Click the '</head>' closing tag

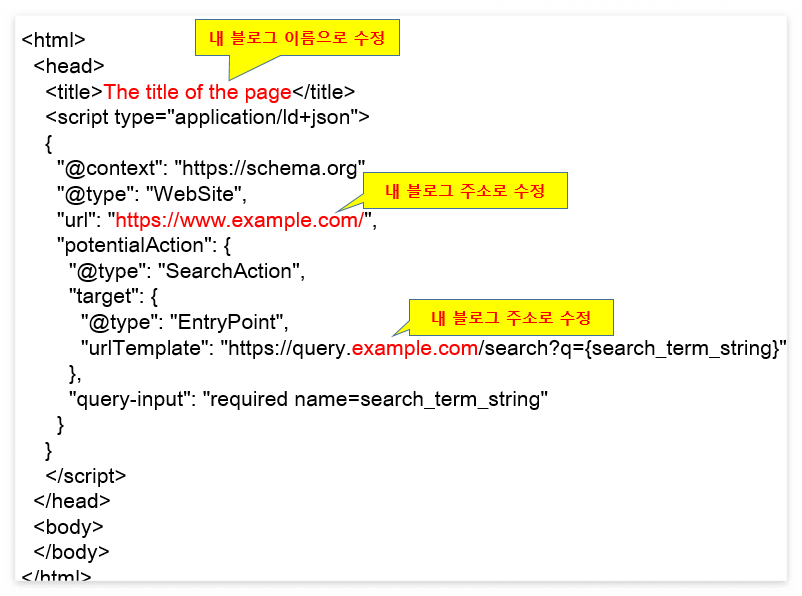coord(72,501)
